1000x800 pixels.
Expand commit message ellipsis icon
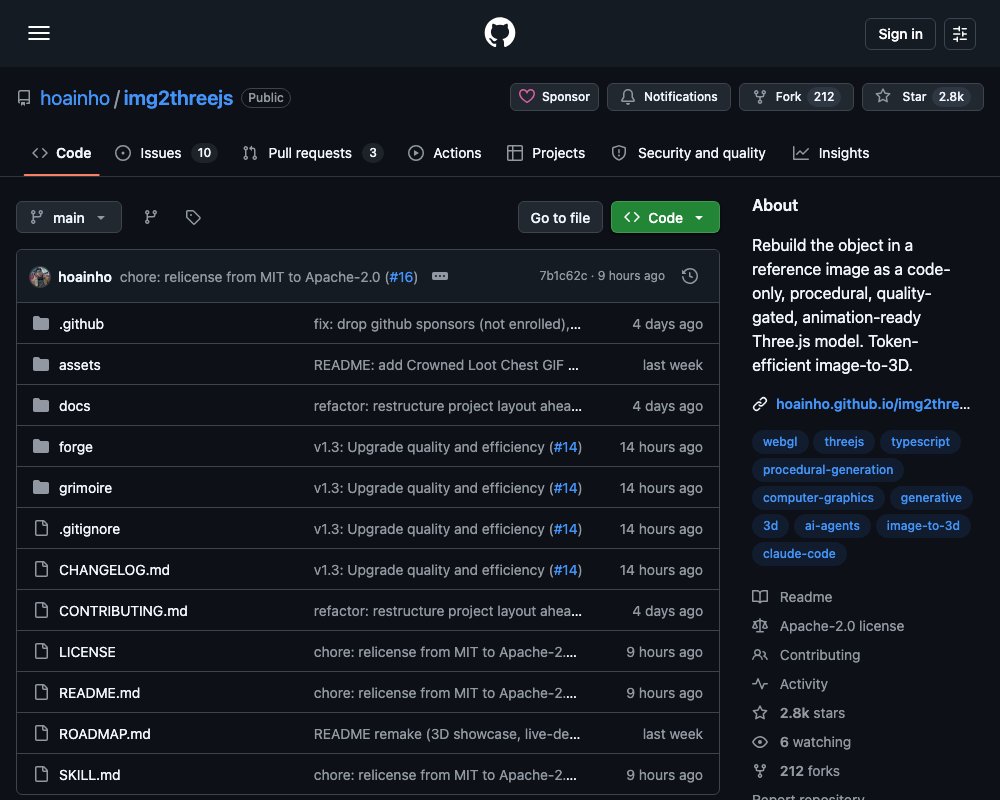point(439,276)
